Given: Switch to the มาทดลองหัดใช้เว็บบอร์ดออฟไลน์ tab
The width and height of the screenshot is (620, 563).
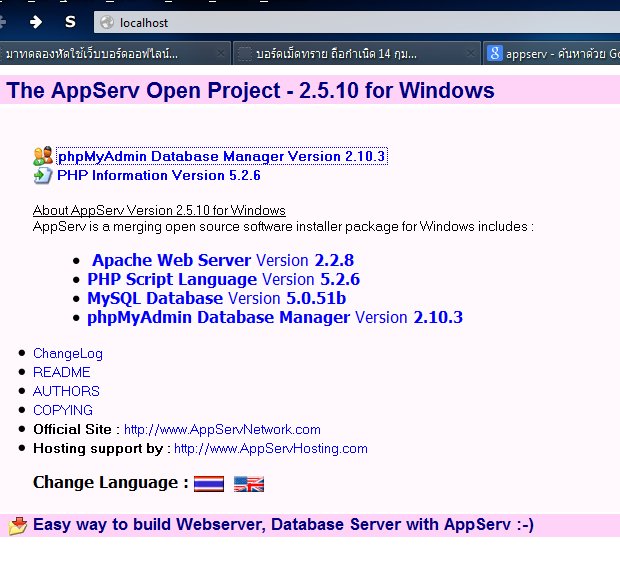Looking at the screenshot, I should pos(114,53).
